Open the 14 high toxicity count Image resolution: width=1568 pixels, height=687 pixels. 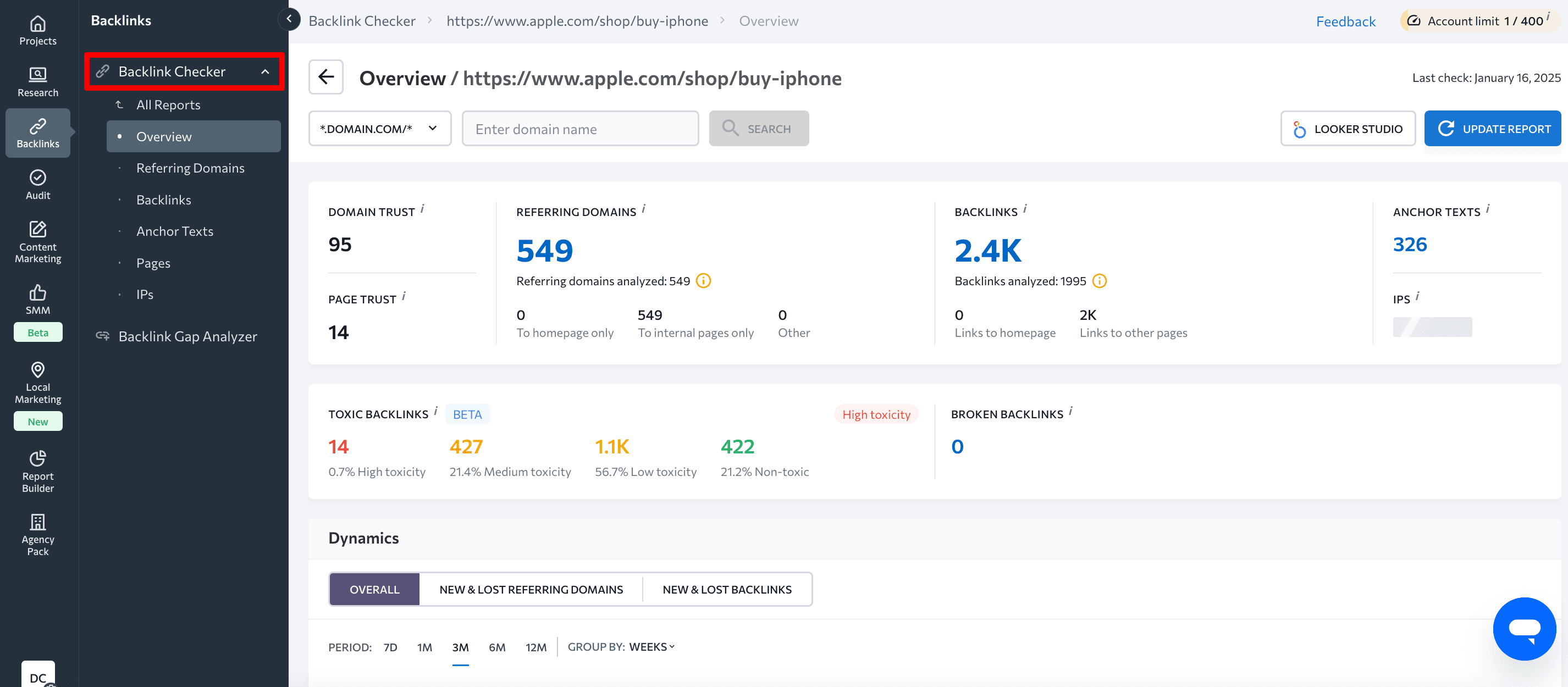[x=339, y=447]
